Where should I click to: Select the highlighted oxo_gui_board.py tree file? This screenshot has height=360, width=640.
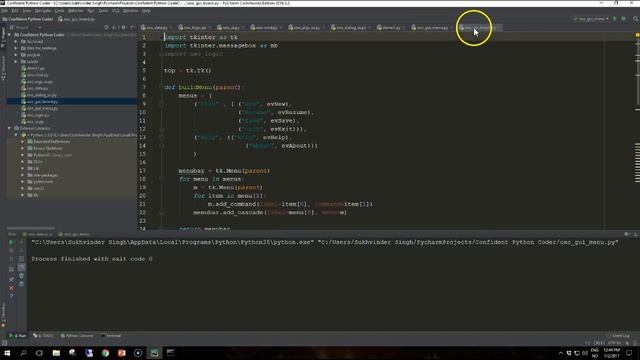point(72,102)
